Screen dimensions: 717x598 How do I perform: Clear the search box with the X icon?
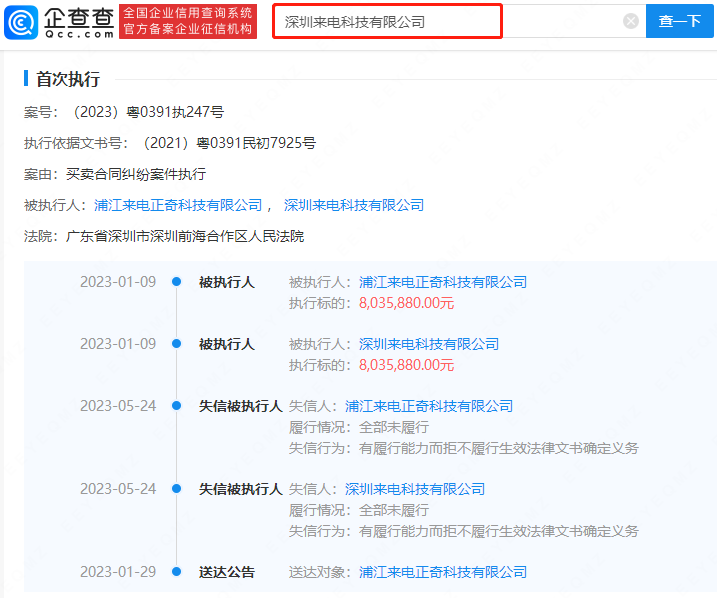pyautogui.click(x=631, y=21)
